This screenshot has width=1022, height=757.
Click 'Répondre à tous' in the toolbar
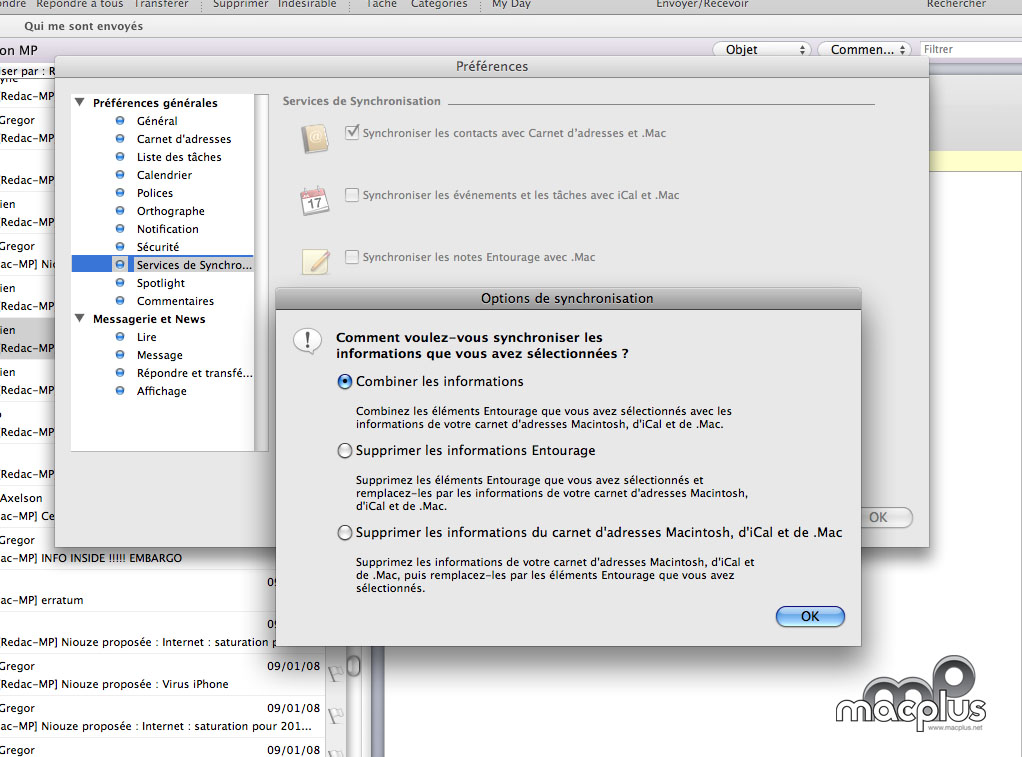pos(80,4)
